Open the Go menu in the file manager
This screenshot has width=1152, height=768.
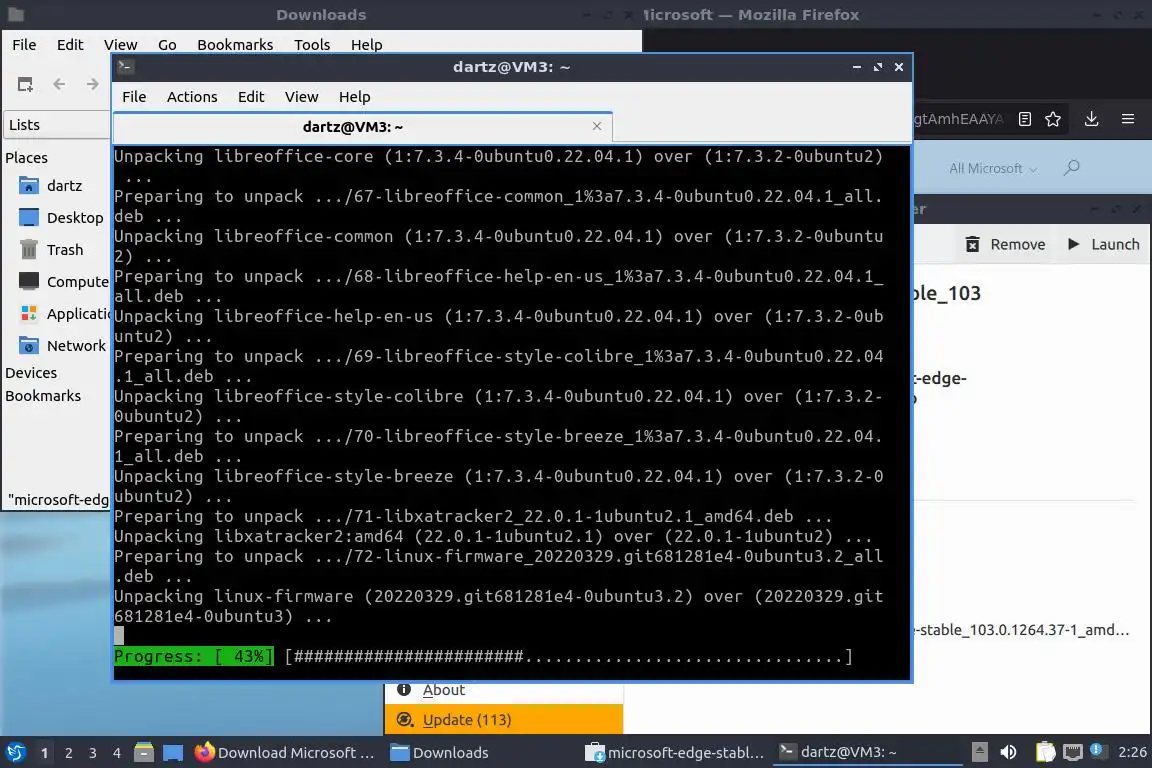tap(167, 45)
